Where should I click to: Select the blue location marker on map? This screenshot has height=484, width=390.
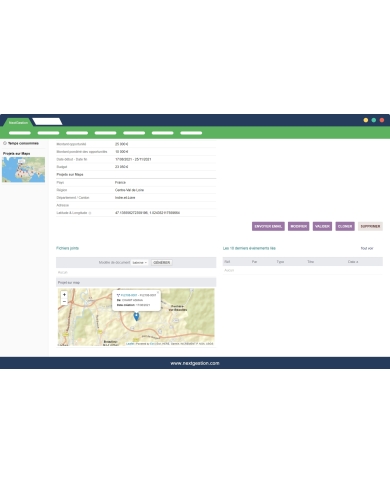point(136,316)
